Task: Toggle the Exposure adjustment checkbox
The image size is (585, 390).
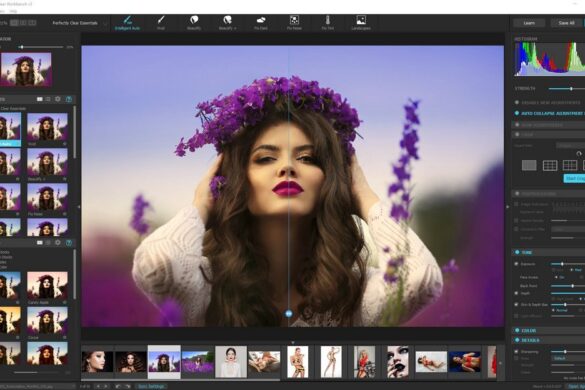Action: (516, 264)
